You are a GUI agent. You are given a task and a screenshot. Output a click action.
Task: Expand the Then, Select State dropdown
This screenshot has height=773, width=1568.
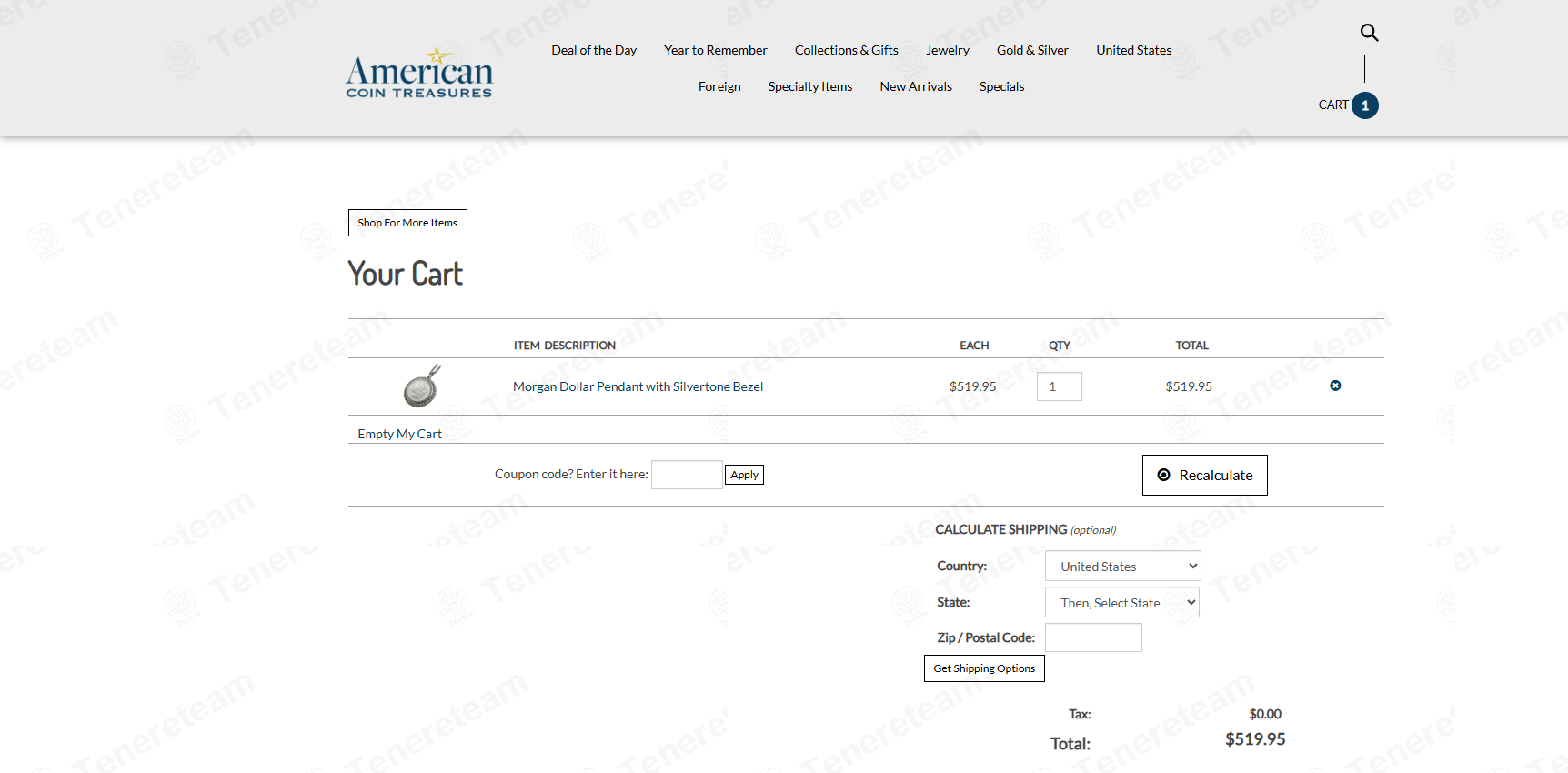(x=1122, y=602)
